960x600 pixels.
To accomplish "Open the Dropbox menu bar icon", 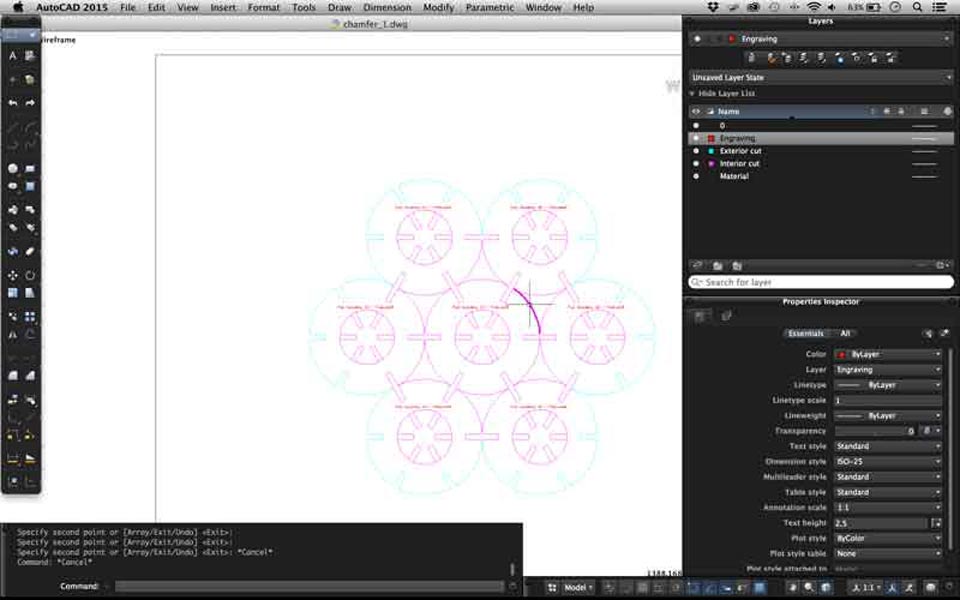I will (713, 7).
